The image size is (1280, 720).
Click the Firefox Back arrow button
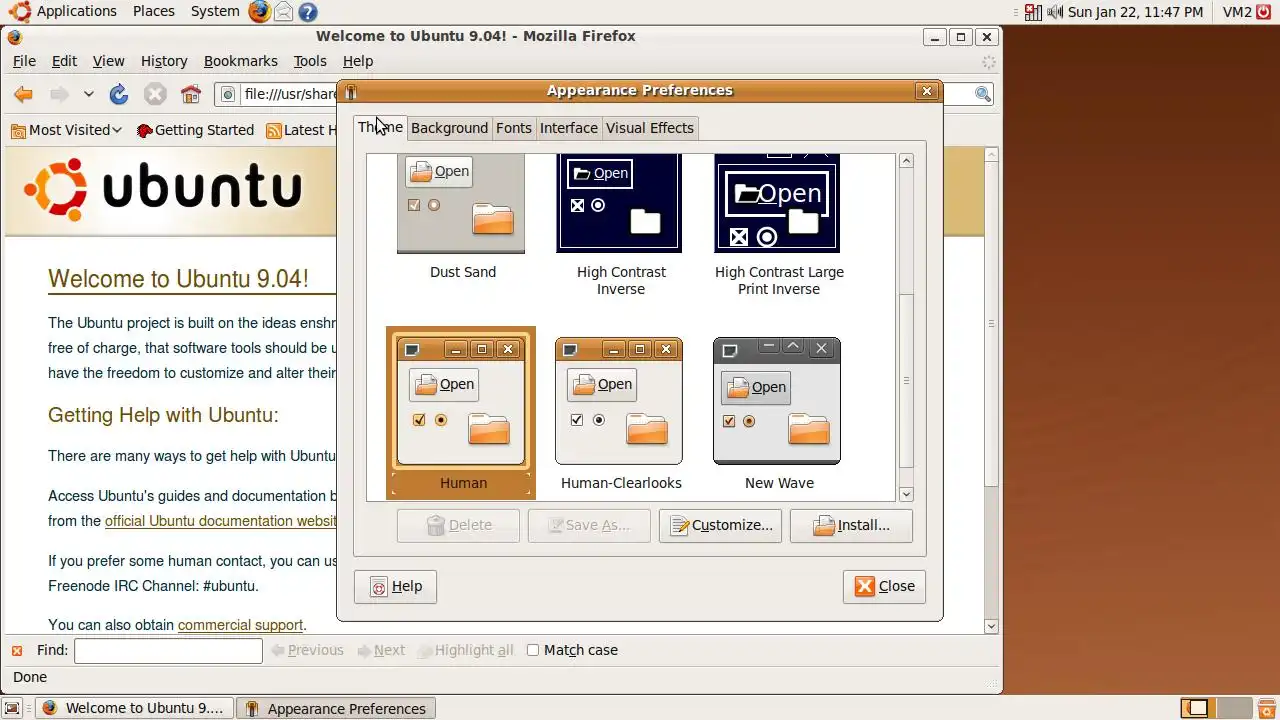23,94
